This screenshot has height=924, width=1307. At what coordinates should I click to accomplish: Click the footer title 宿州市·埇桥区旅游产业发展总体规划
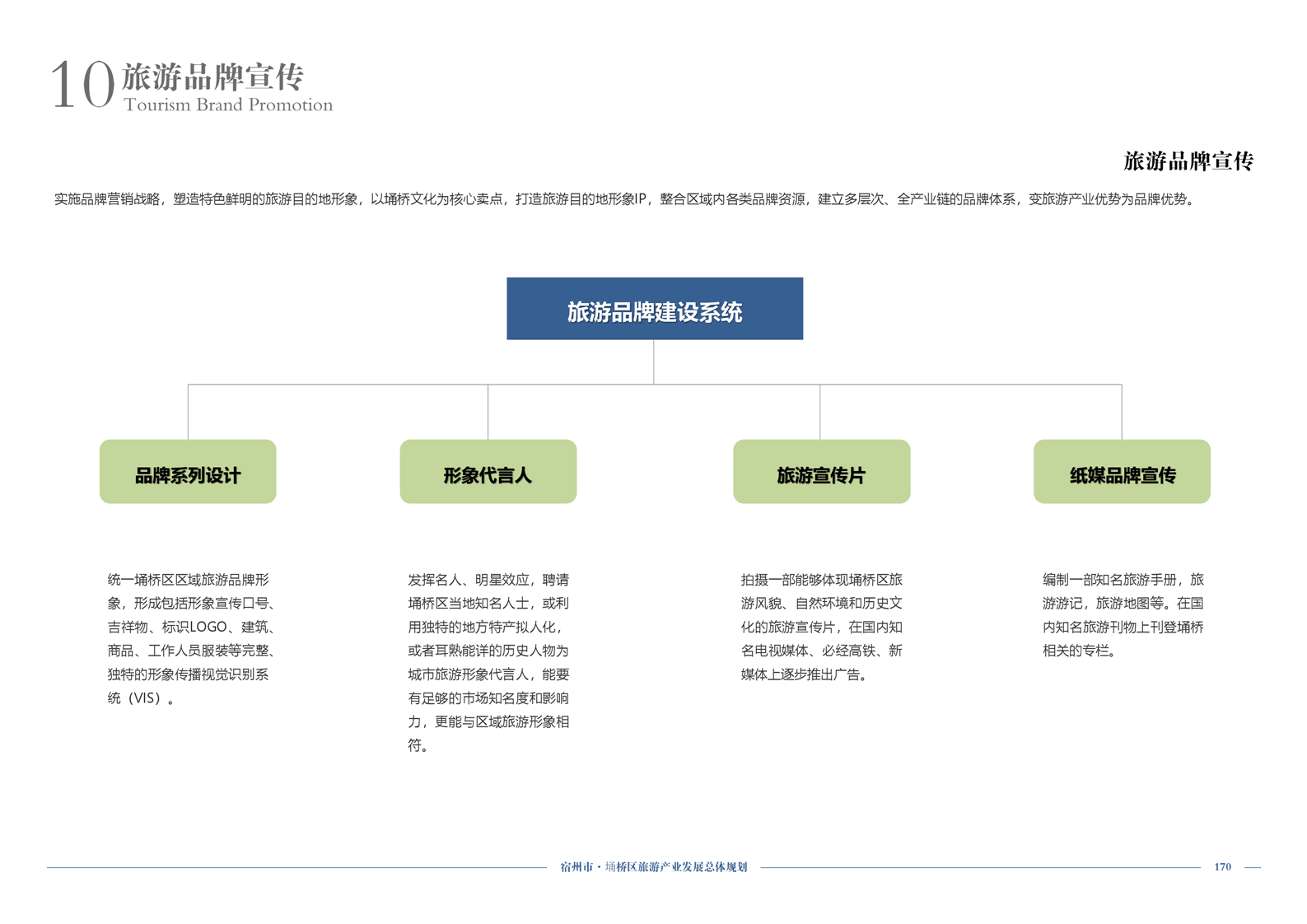(653, 866)
